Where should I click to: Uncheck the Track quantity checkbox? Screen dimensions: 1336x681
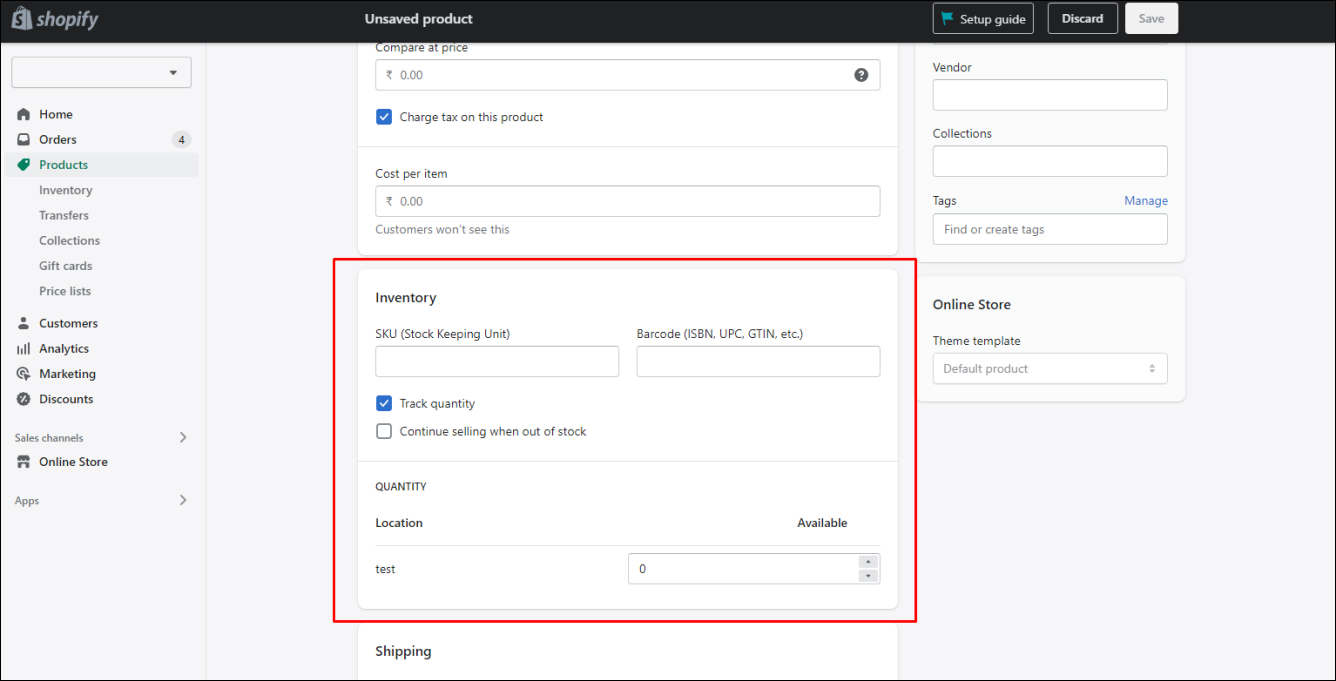[x=384, y=404]
